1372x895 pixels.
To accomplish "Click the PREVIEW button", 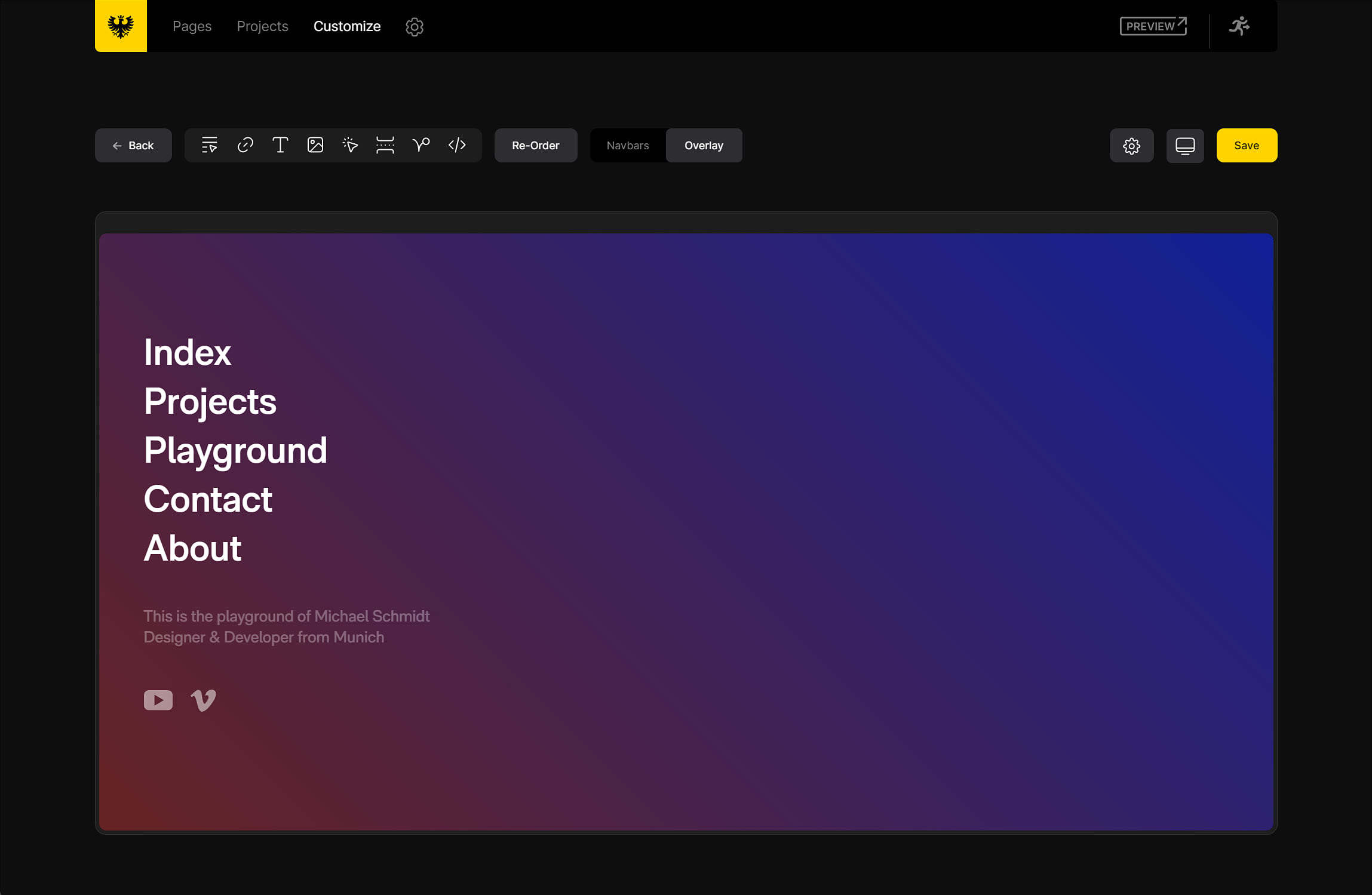I will click(1153, 26).
